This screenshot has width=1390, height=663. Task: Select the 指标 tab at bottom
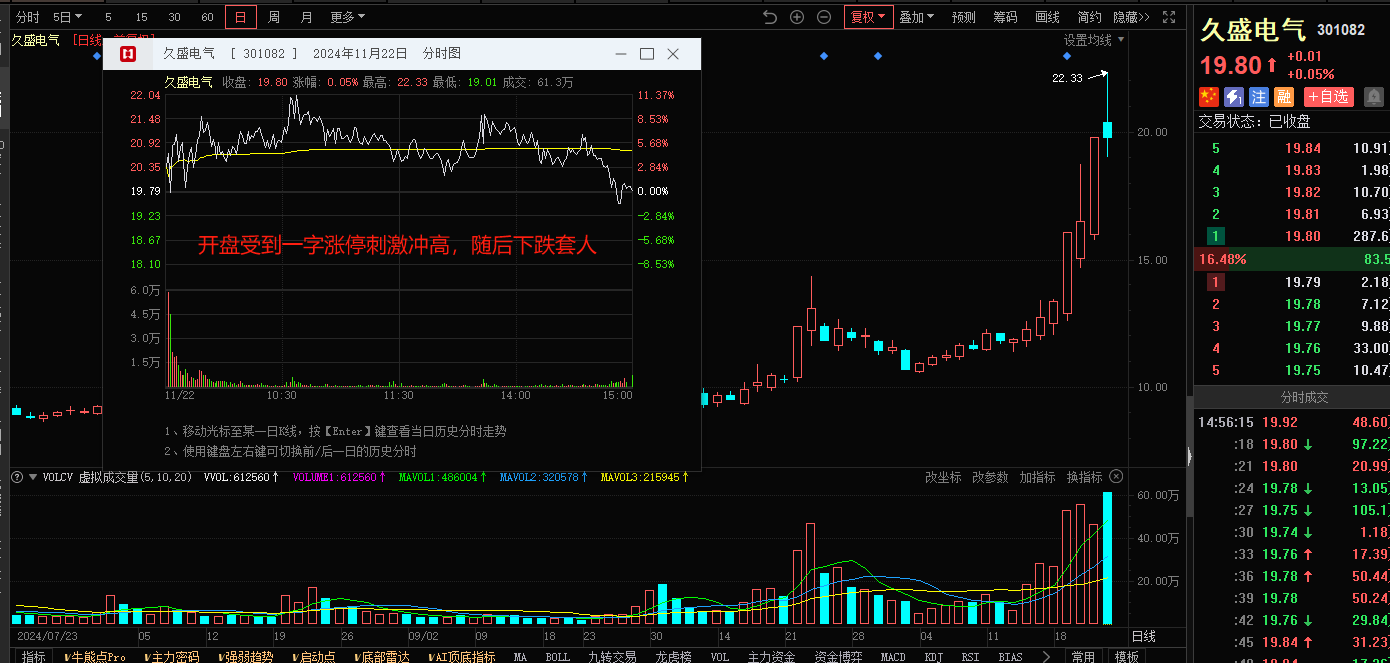(33, 656)
